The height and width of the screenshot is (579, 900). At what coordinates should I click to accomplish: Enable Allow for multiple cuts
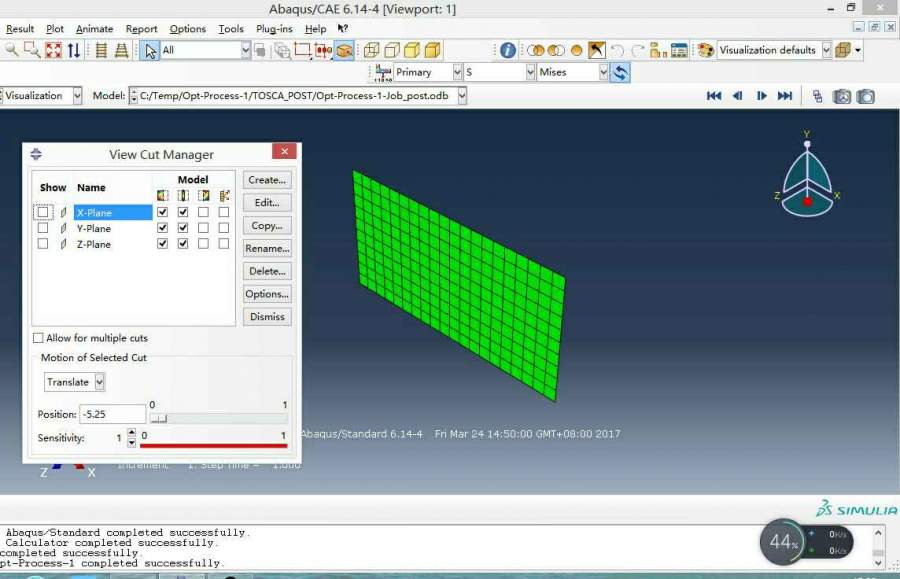(x=38, y=338)
